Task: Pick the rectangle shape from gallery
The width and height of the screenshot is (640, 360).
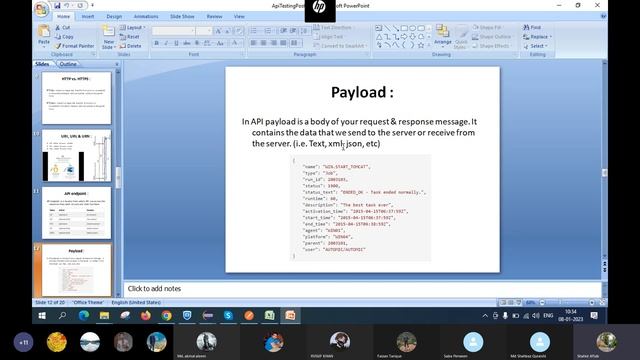Action: 404,28
